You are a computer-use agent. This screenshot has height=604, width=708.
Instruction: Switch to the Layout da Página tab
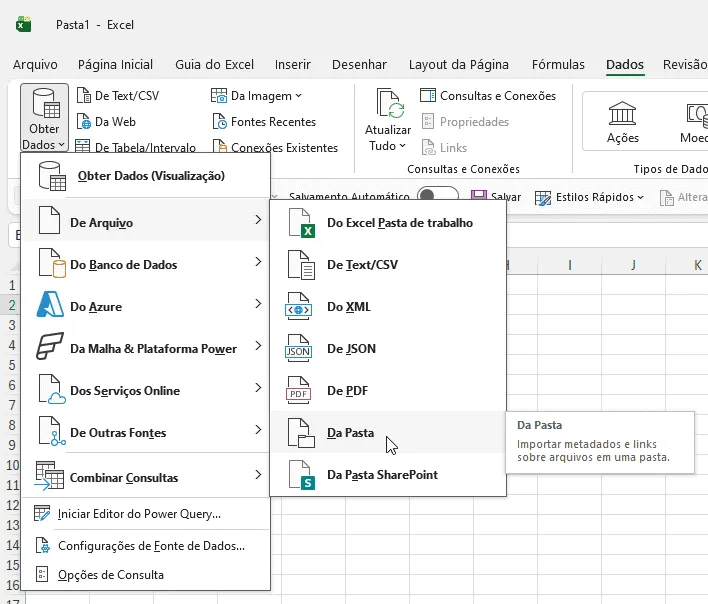[459, 65]
